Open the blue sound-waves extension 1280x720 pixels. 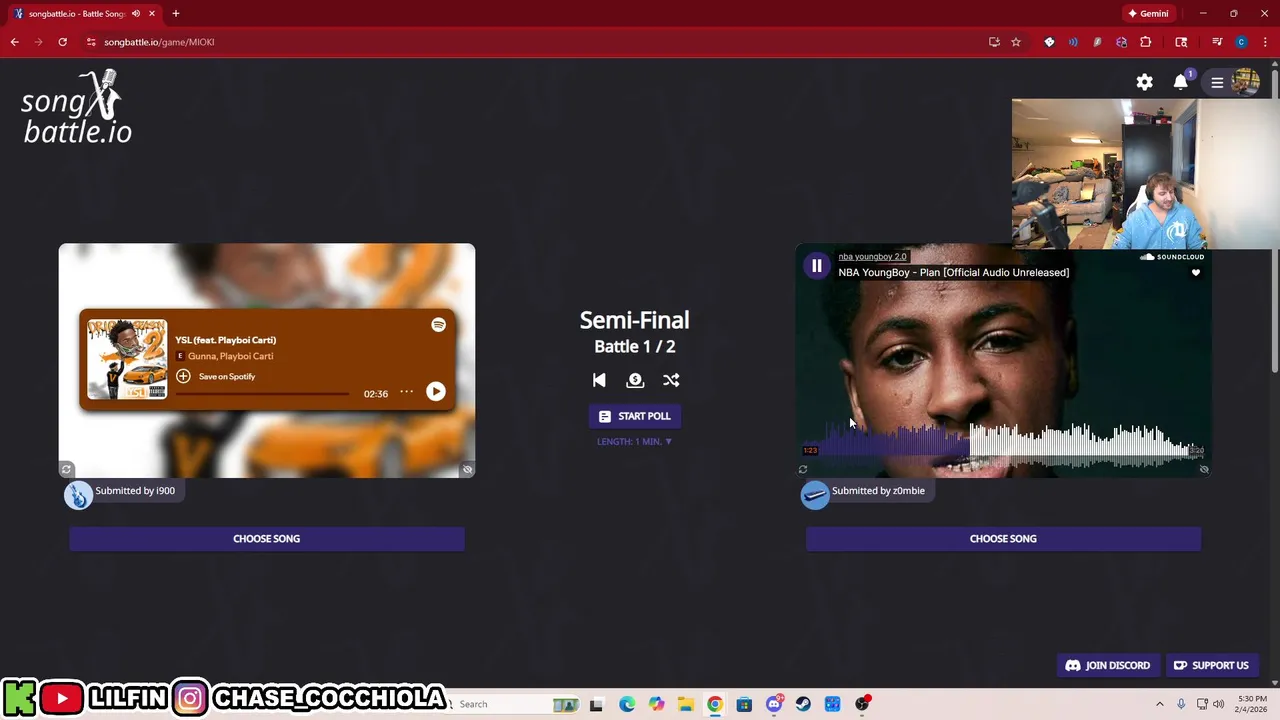pos(1073,42)
